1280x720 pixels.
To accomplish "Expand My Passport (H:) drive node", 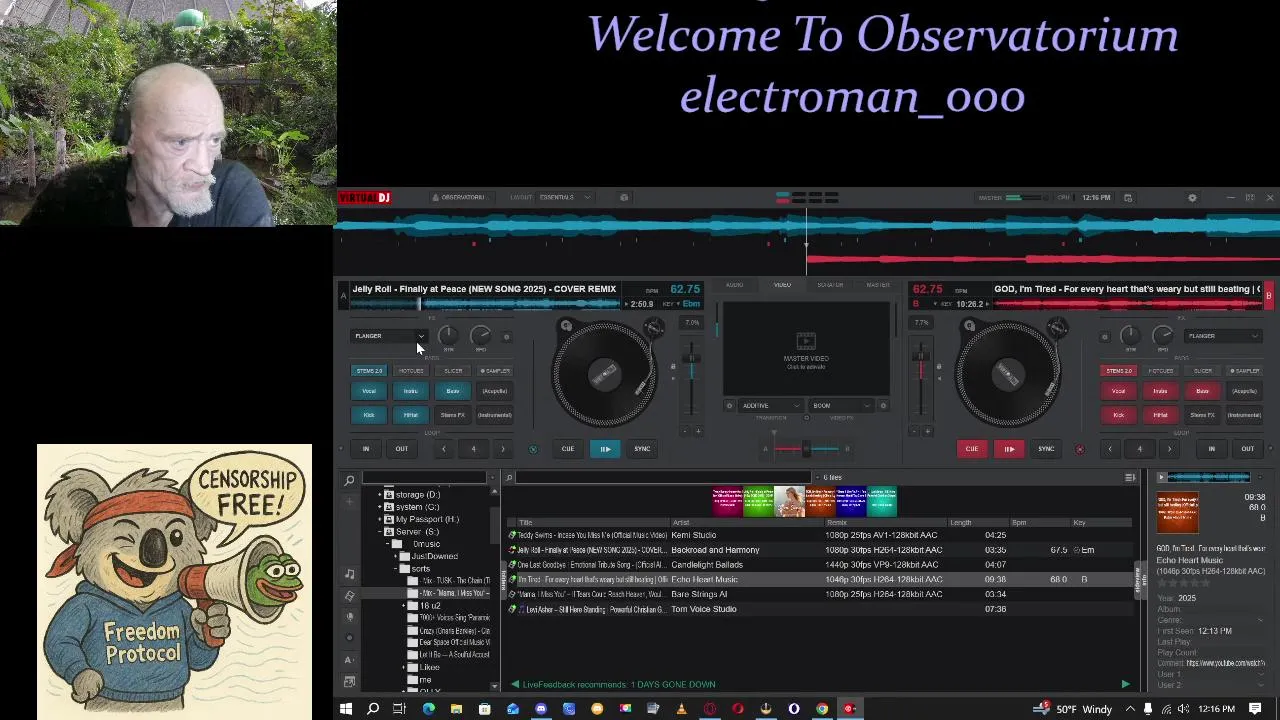I will [379, 519].
